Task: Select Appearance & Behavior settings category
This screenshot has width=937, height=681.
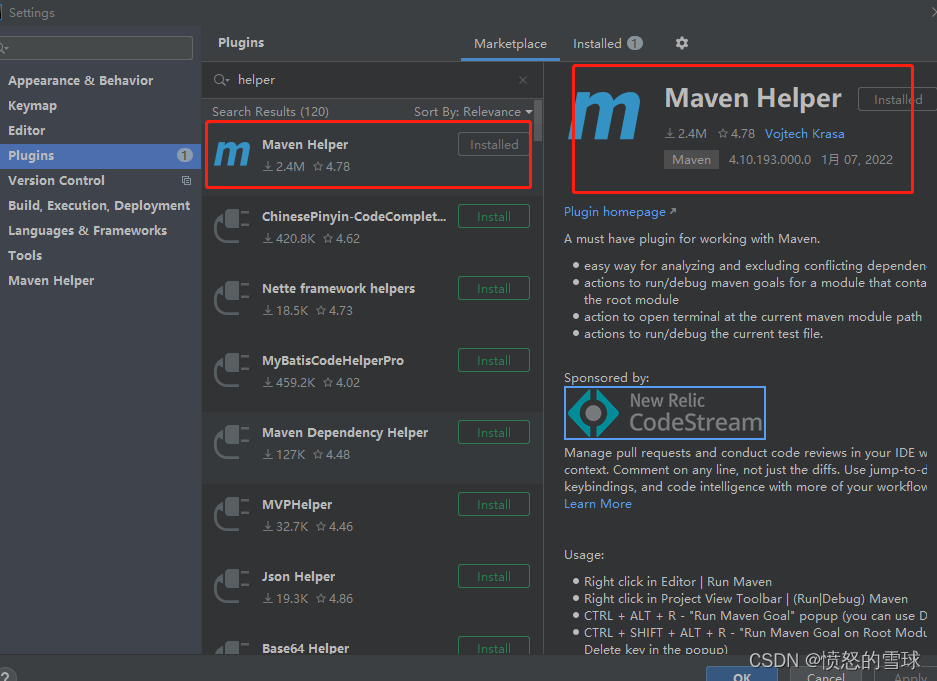Action: coord(81,81)
